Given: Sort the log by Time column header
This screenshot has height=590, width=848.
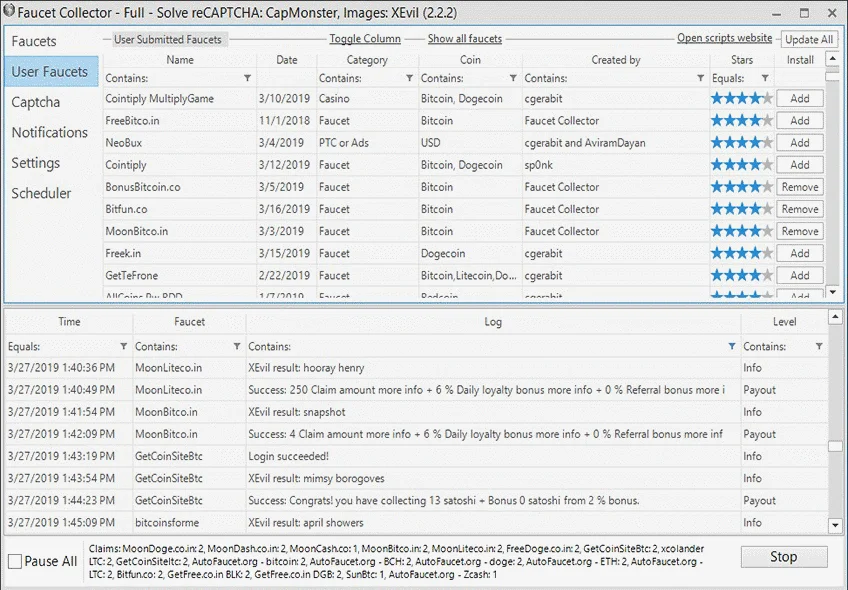Looking at the screenshot, I should [x=69, y=322].
